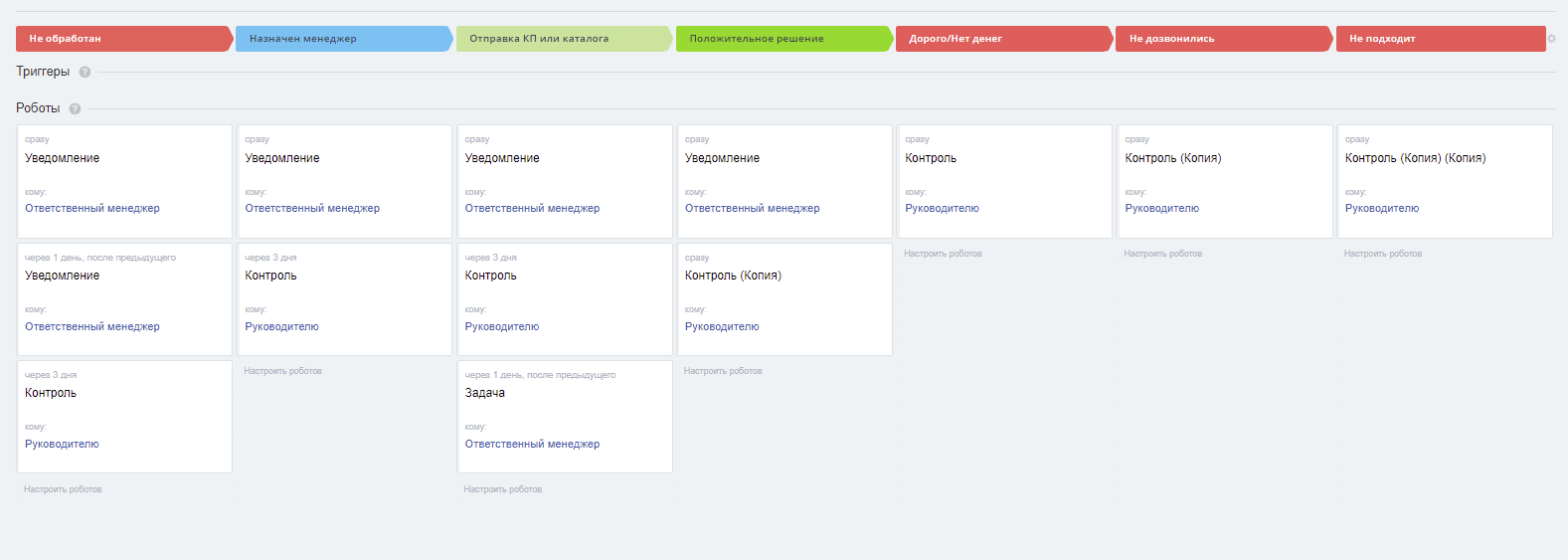1568x560 pixels.
Task: Select the "Назначен менеджер" stage header
Action: point(341,39)
